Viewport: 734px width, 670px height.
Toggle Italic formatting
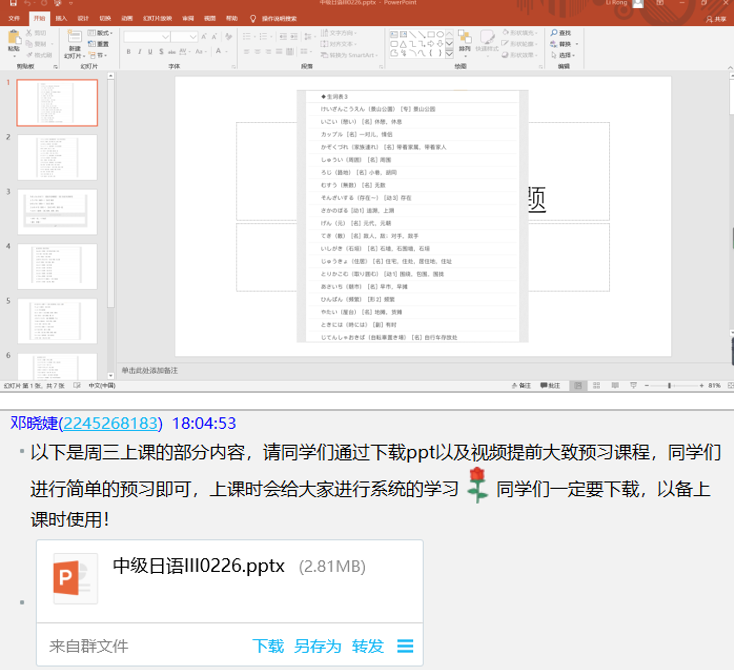click(139, 51)
